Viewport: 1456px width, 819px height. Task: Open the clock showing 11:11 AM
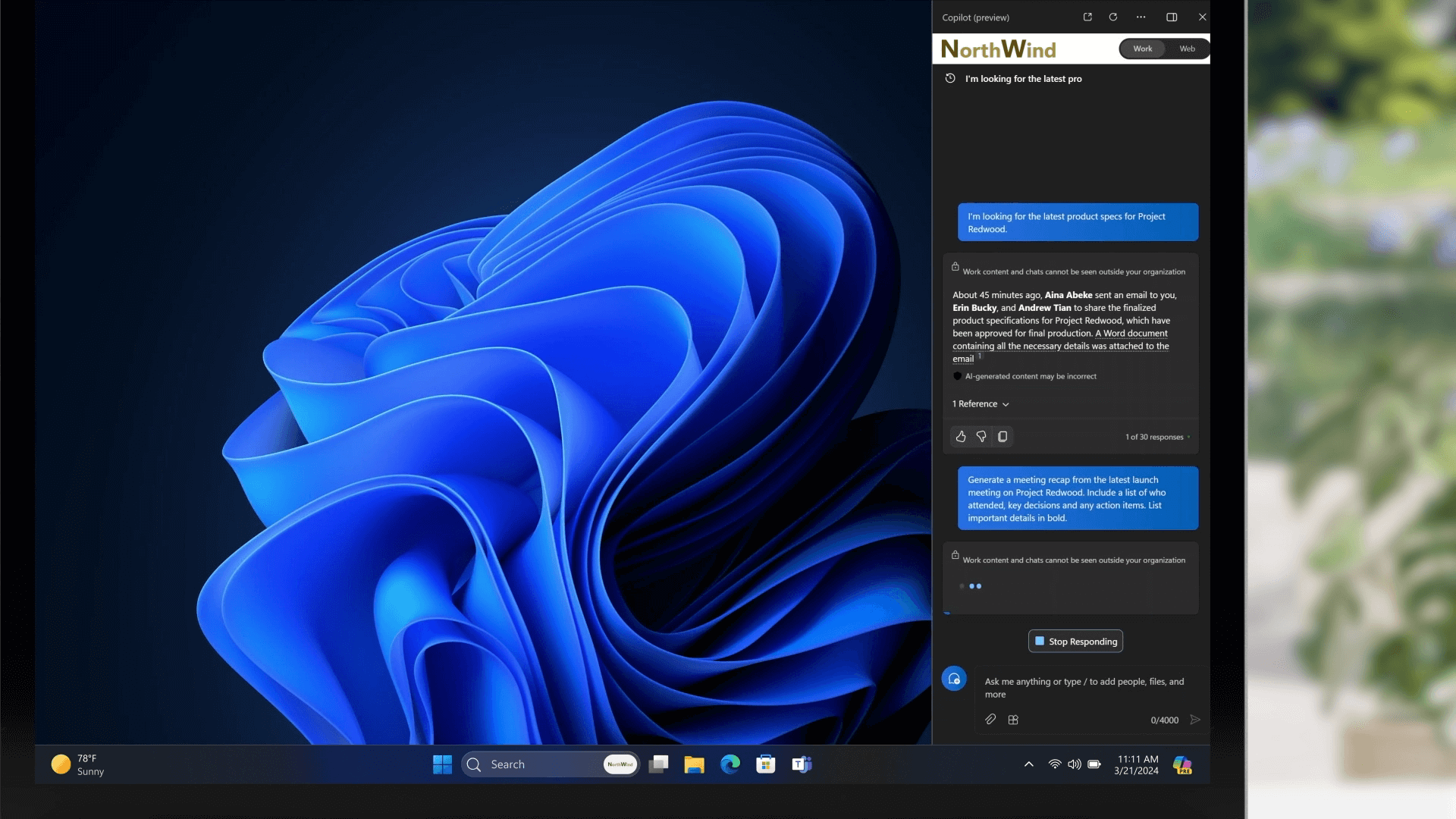[1136, 764]
